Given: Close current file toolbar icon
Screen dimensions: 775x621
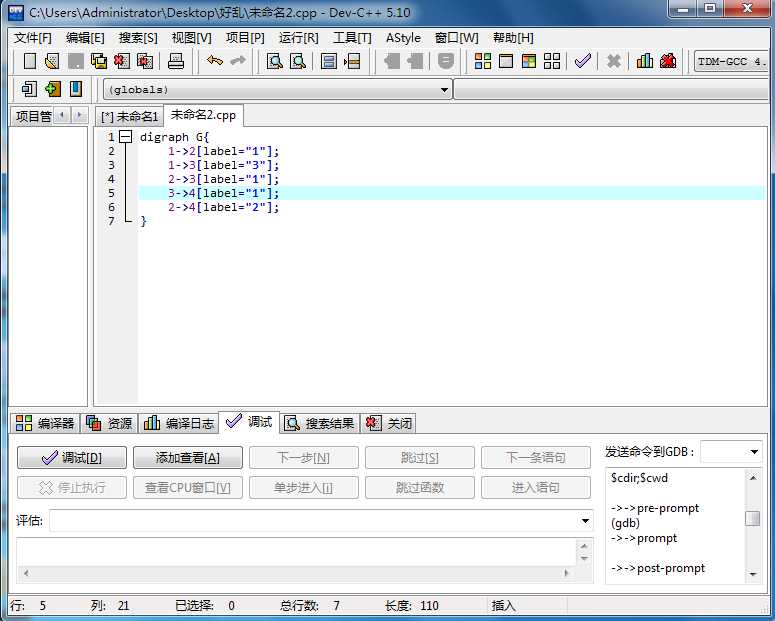Looking at the screenshot, I should [x=122, y=61].
